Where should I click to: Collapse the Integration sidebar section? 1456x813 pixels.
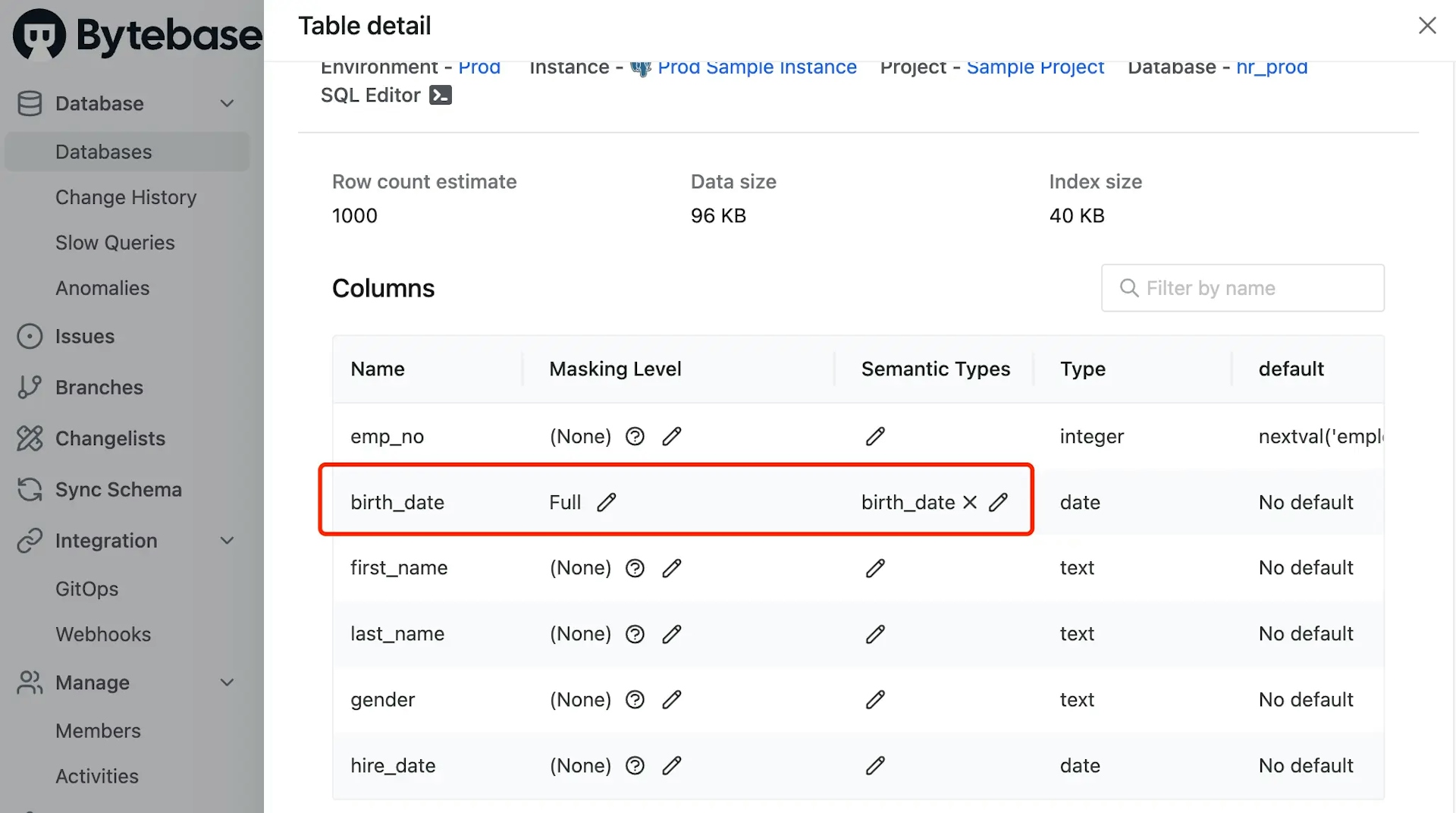(227, 541)
